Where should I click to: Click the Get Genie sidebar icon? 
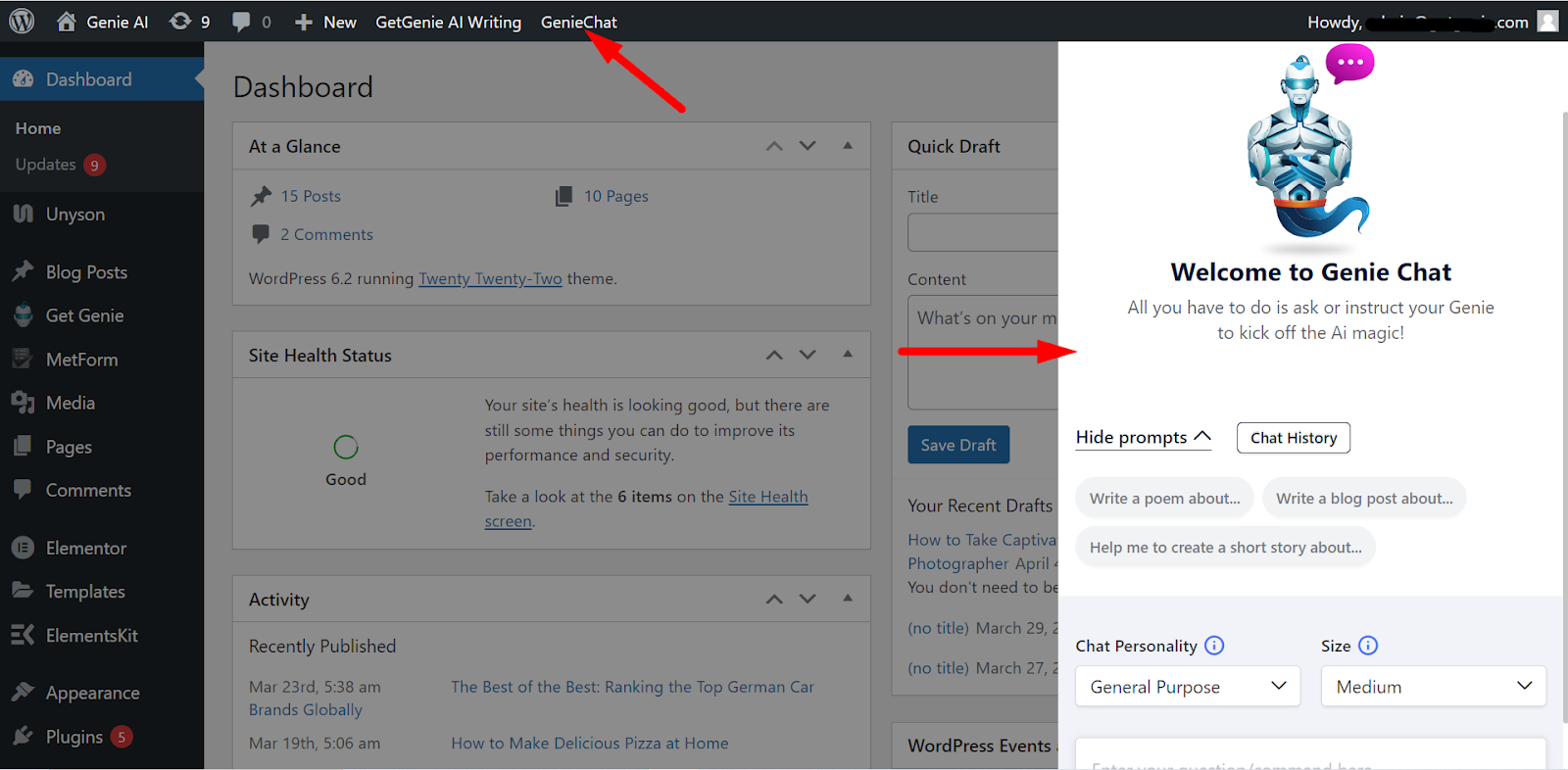[x=24, y=315]
